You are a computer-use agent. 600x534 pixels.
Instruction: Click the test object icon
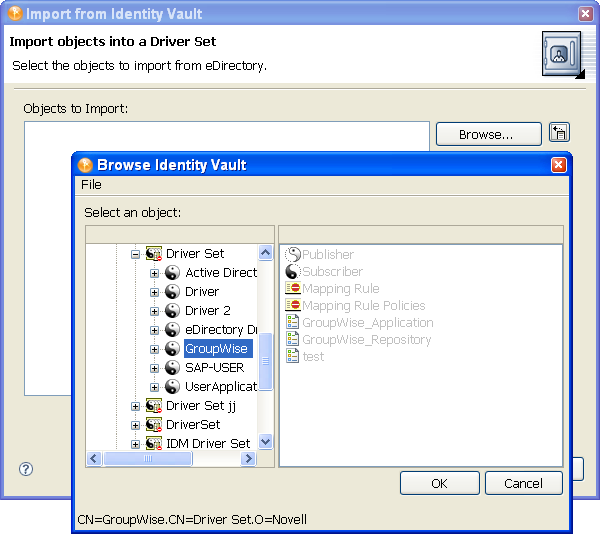[x=293, y=356]
